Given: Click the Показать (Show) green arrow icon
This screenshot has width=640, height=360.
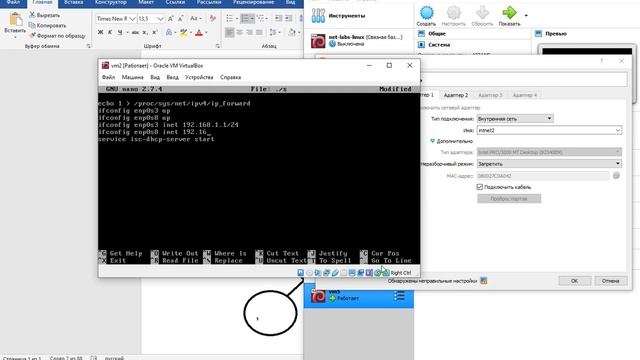Looking at the screenshot, I should click(509, 13).
